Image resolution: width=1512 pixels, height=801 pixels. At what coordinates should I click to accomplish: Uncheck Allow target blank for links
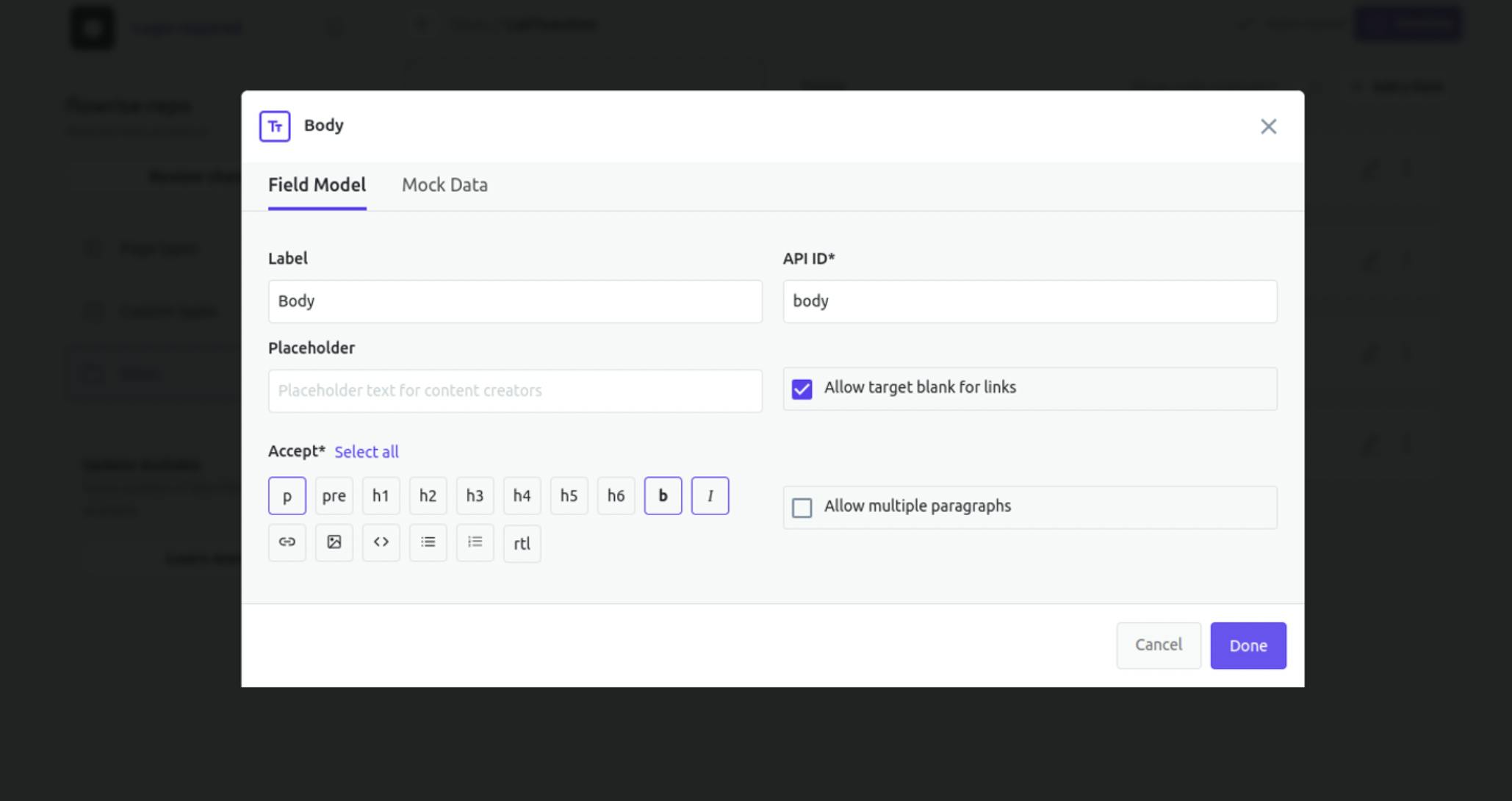click(802, 389)
